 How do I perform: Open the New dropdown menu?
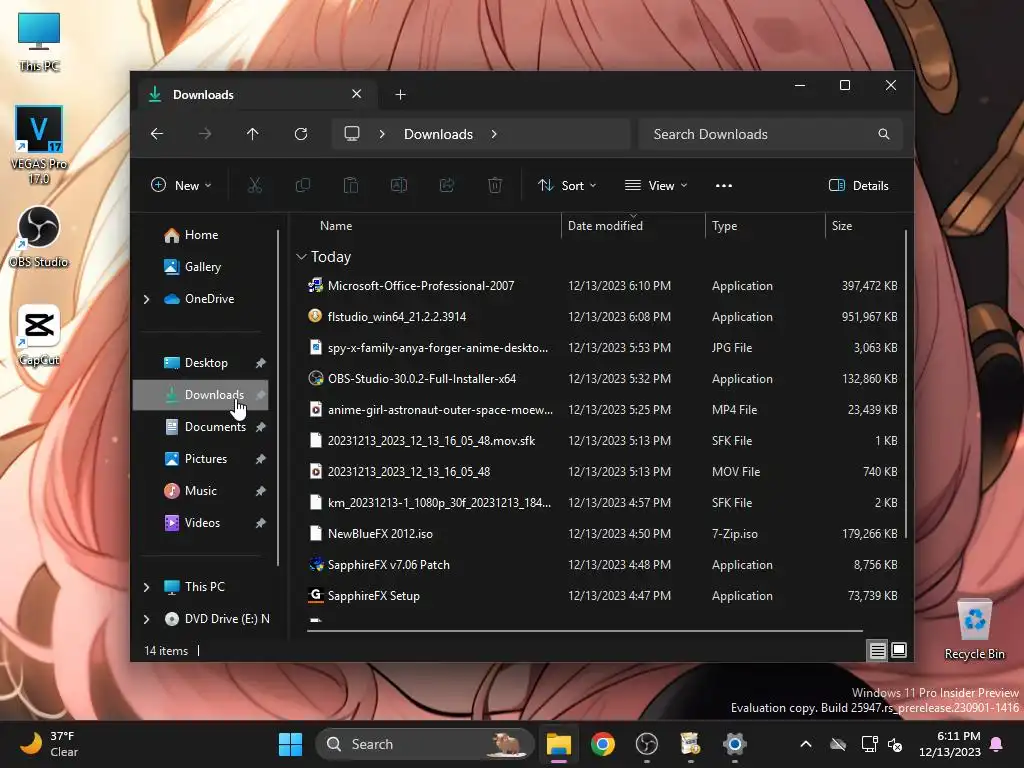click(x=181, y=185)
